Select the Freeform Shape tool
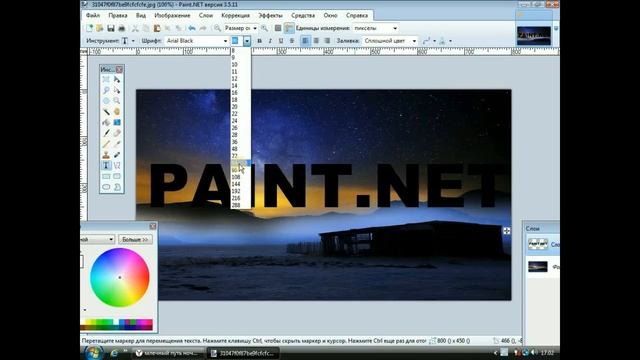The width and height of the screenshot is (640, 360). 117,187
